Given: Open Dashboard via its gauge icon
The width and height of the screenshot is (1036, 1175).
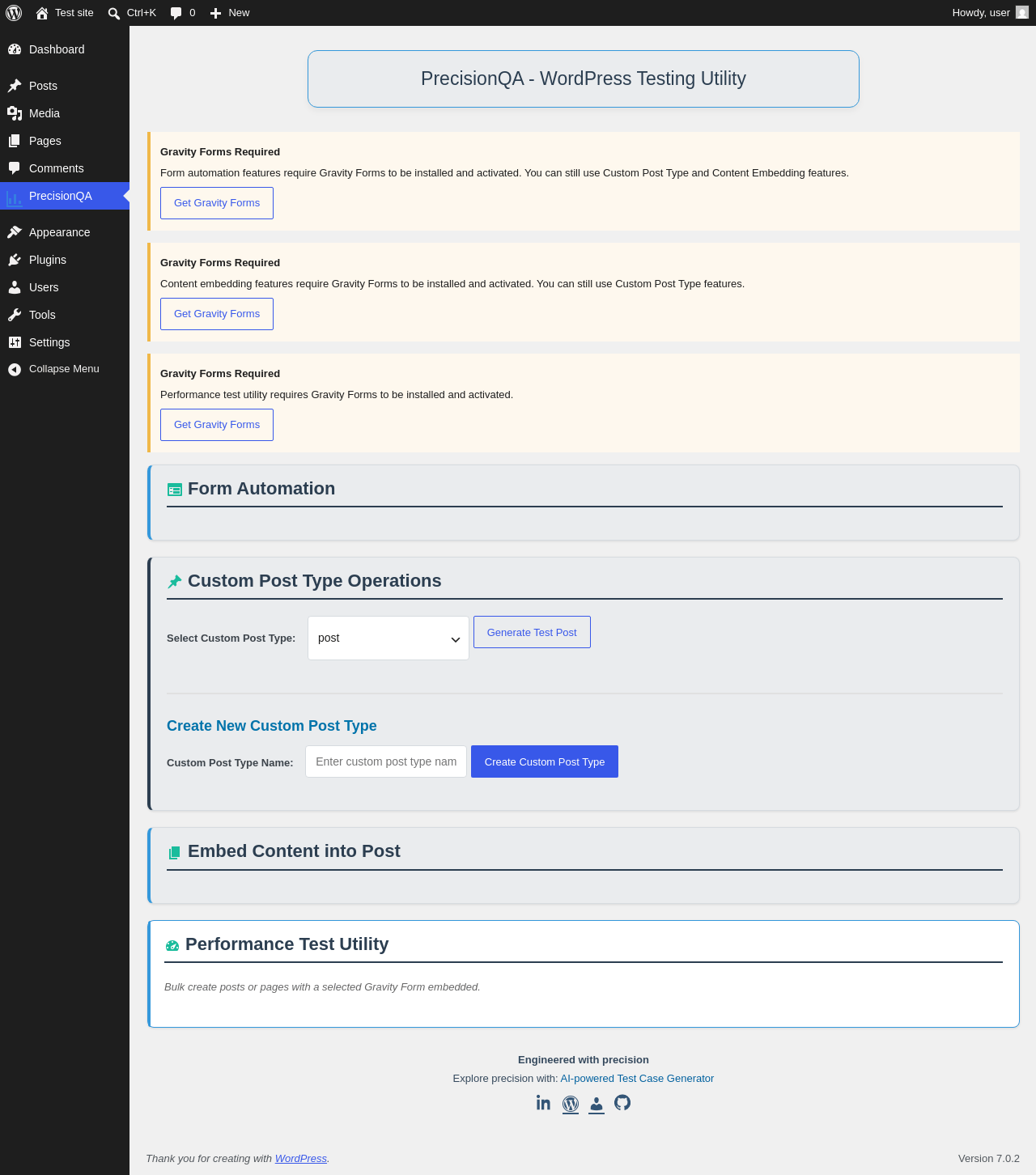Looking at the screenshot, I should pyautogui.click(x=15, y=49).
